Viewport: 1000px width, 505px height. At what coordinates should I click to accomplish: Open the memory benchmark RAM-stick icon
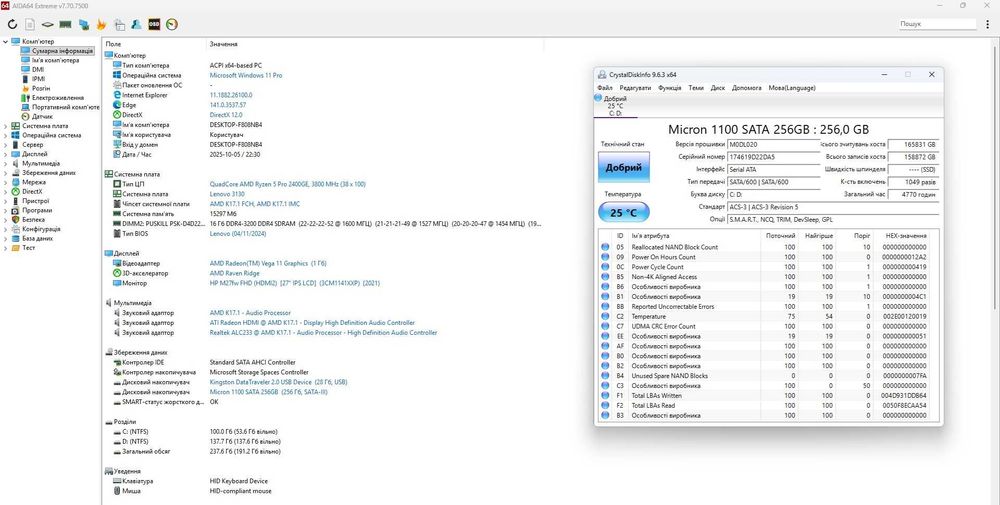coord(65,24)
